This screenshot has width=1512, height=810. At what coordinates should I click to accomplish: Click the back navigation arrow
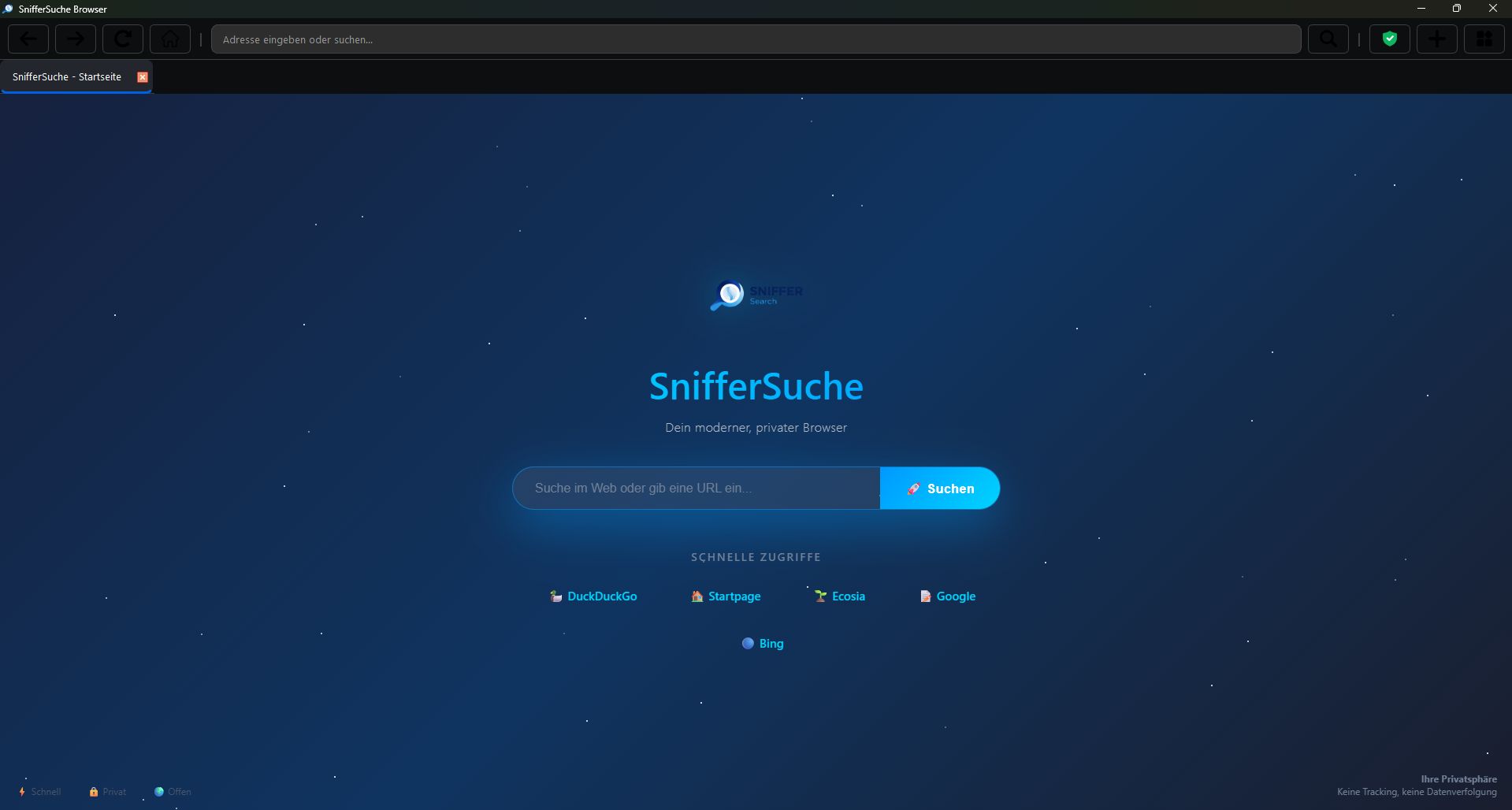[x=28, y=39]
